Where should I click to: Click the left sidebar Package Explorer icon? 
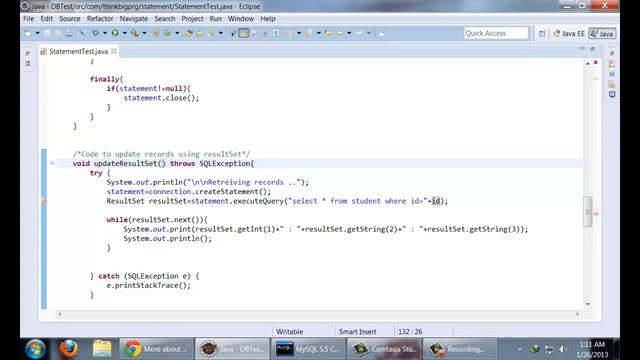click(28, 64)
